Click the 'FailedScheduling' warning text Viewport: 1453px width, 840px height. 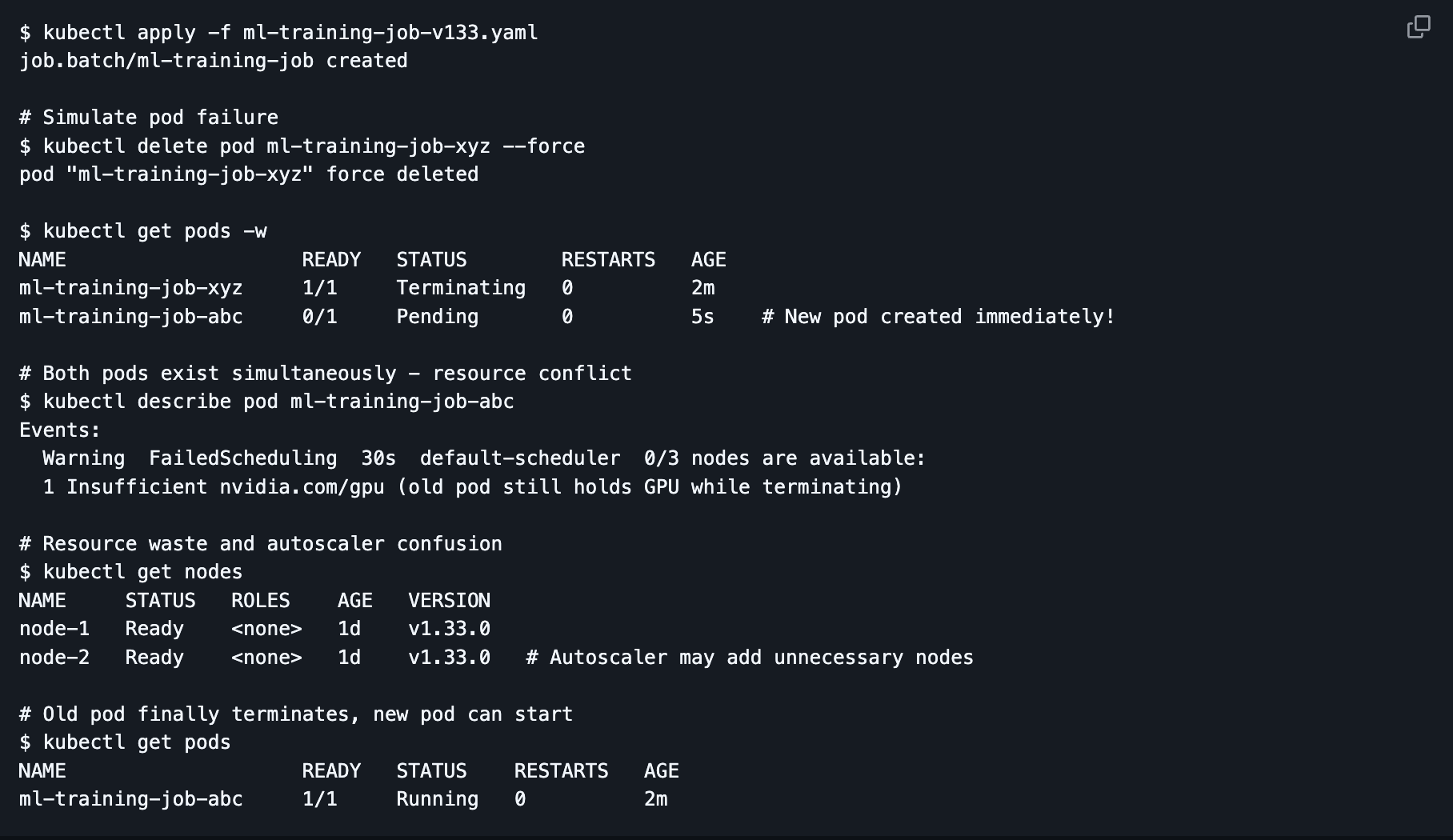point(242,458)
